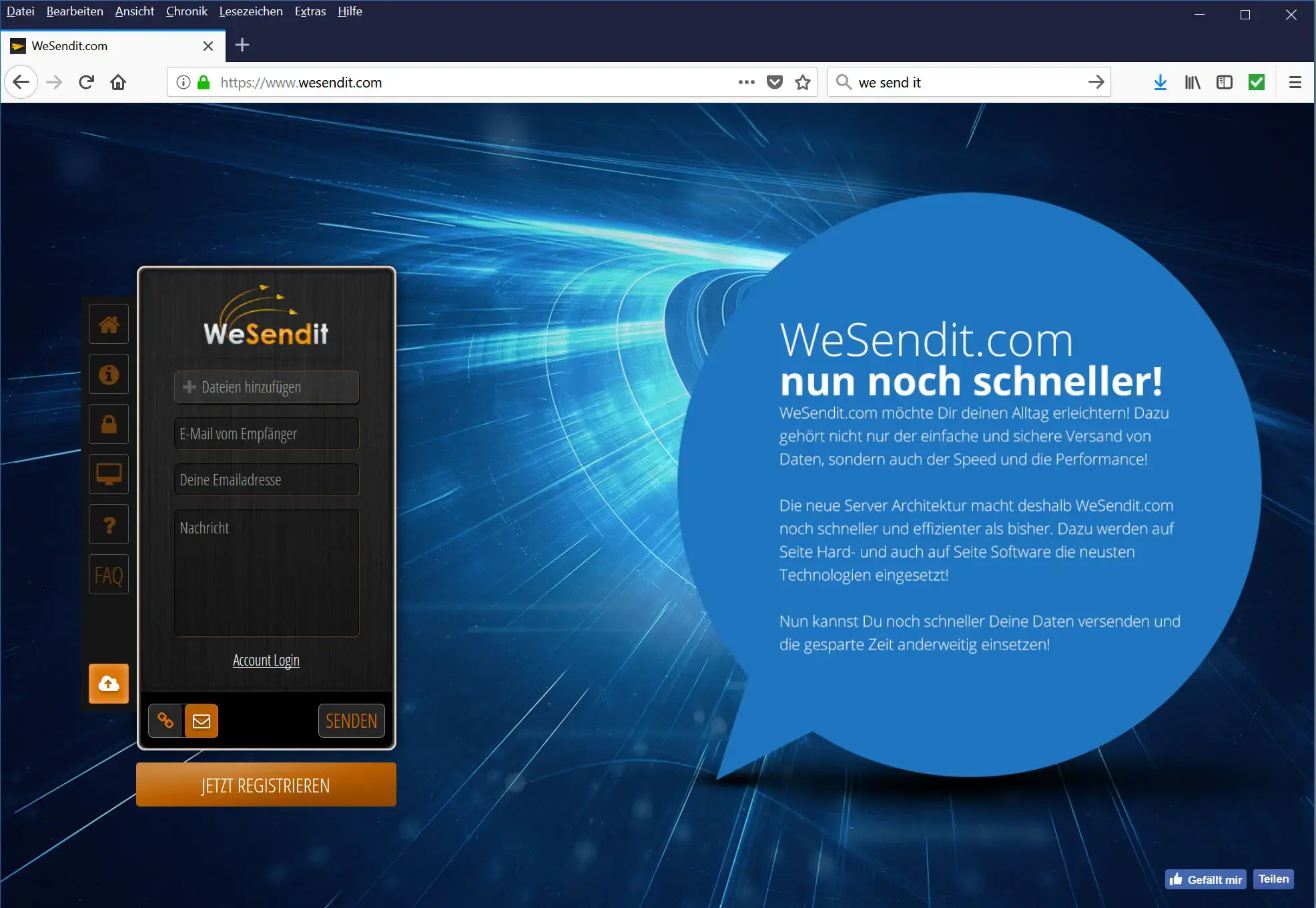Open the Firefox hamburger menu
Image resolution: width=1316 pixels, height=908 pixels.
click(x=1295, y=82)
